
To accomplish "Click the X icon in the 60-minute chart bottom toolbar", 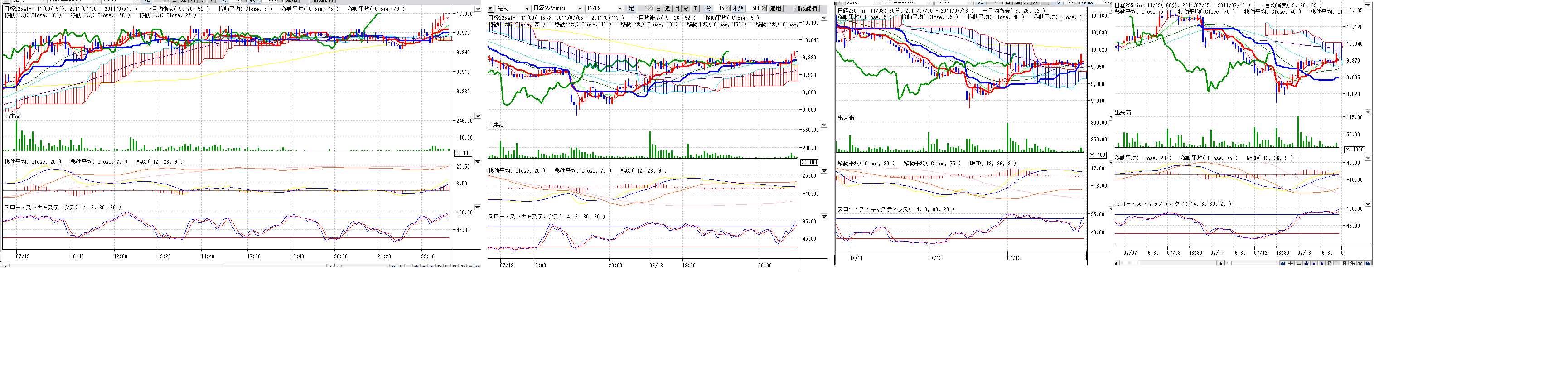I will tap(1360, 264).
